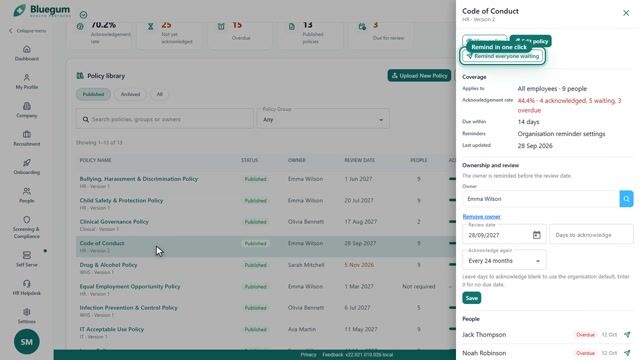Click the Owner field with Emma Wilson
Viewport: 640px width, 360px height.
[541, 199]
